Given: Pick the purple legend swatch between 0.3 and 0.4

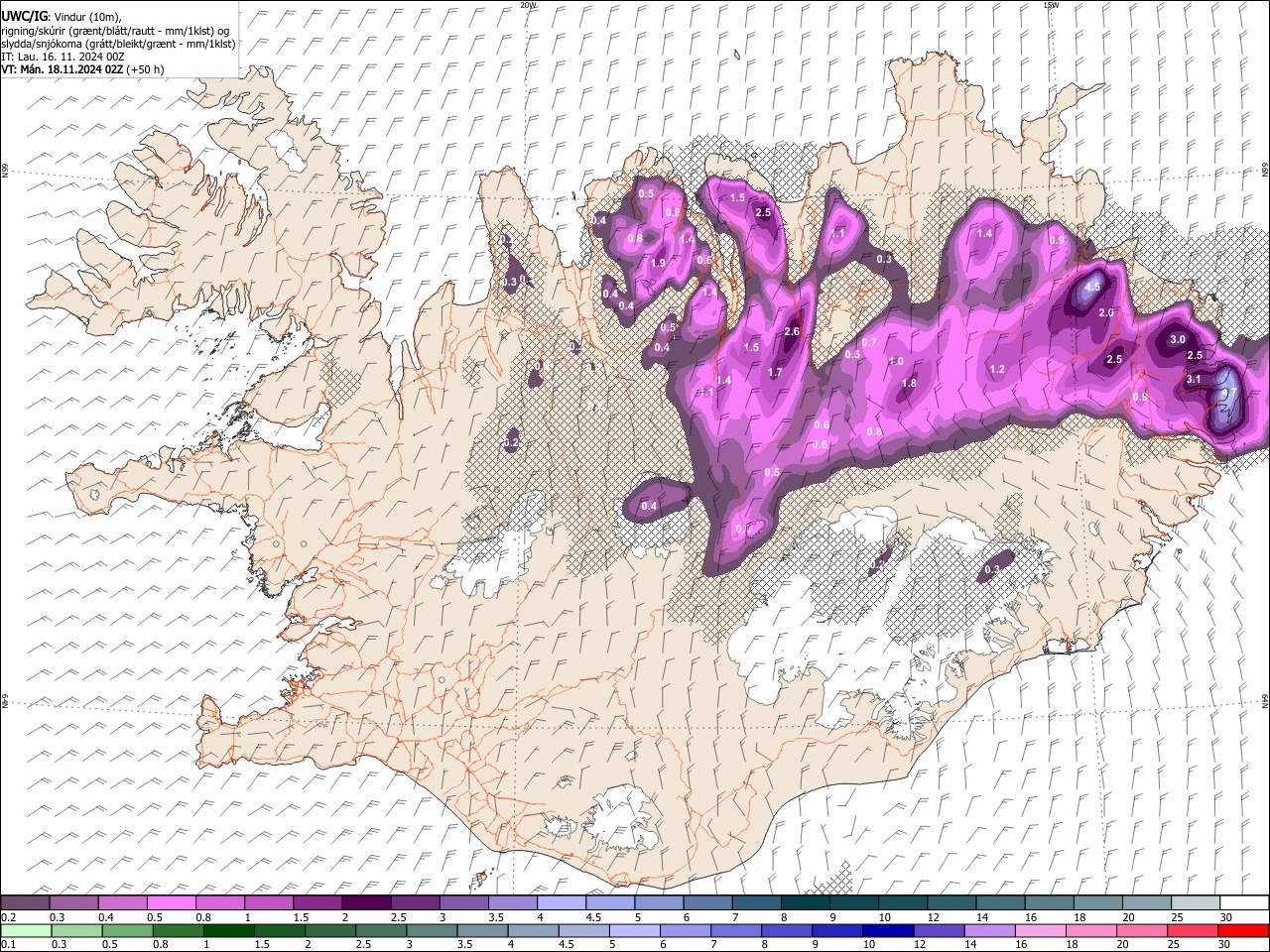Looking at the screenshot, I should (73, 903).
